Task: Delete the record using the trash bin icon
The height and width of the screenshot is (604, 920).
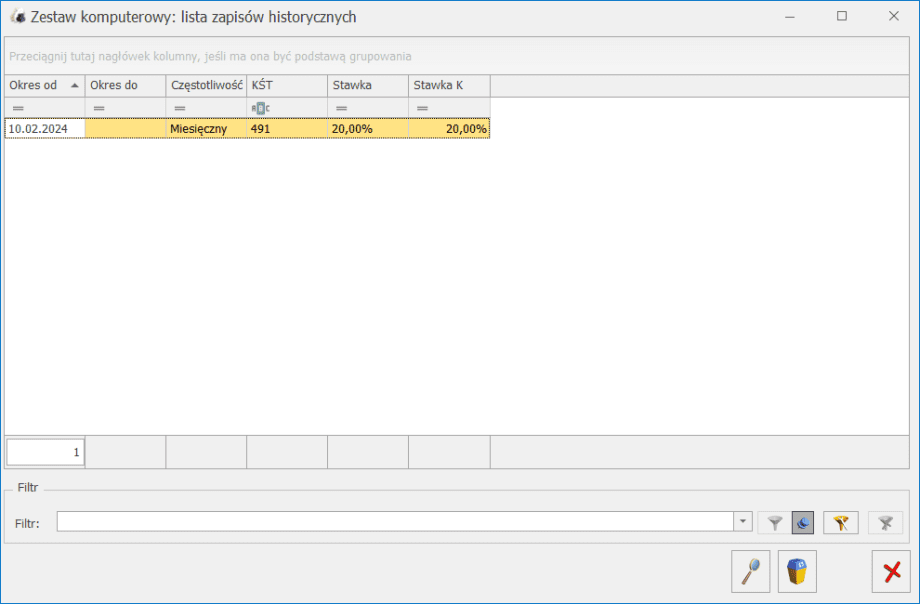Action: [x=797, y=571]
